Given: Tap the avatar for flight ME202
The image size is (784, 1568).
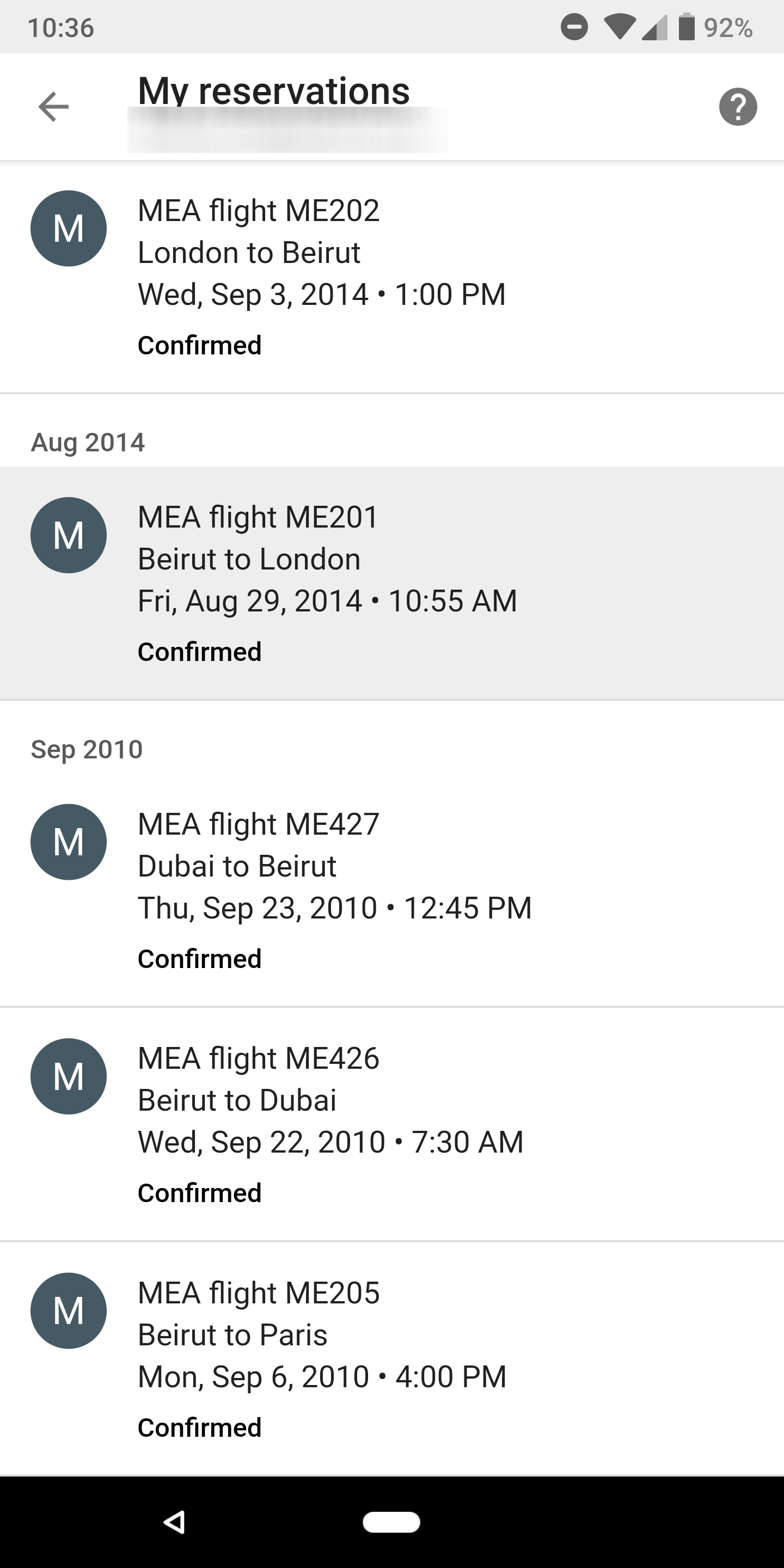Looking at the screenshot, I should (x=69, y=228).
